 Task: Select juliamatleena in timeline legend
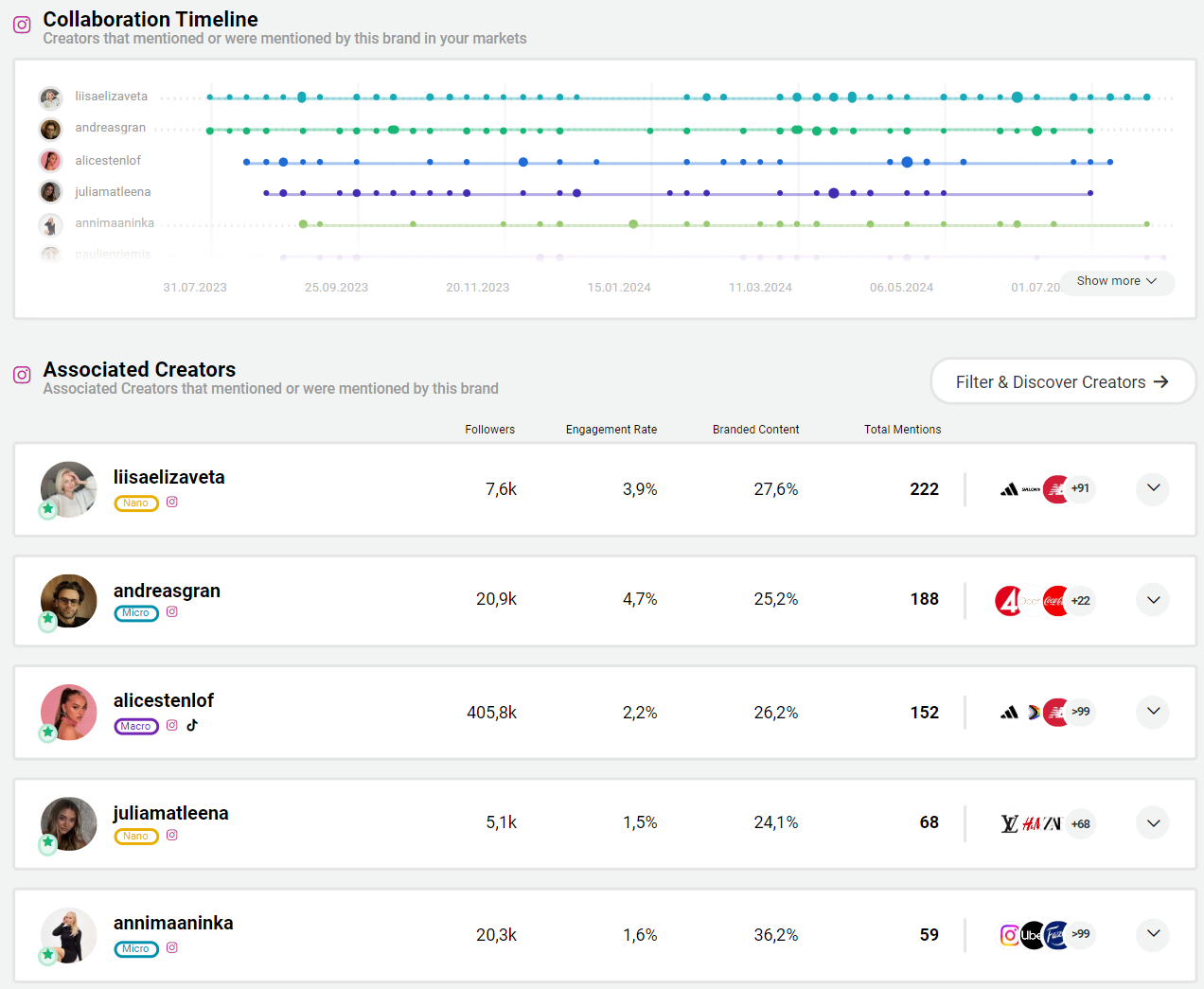coord(113,192)
